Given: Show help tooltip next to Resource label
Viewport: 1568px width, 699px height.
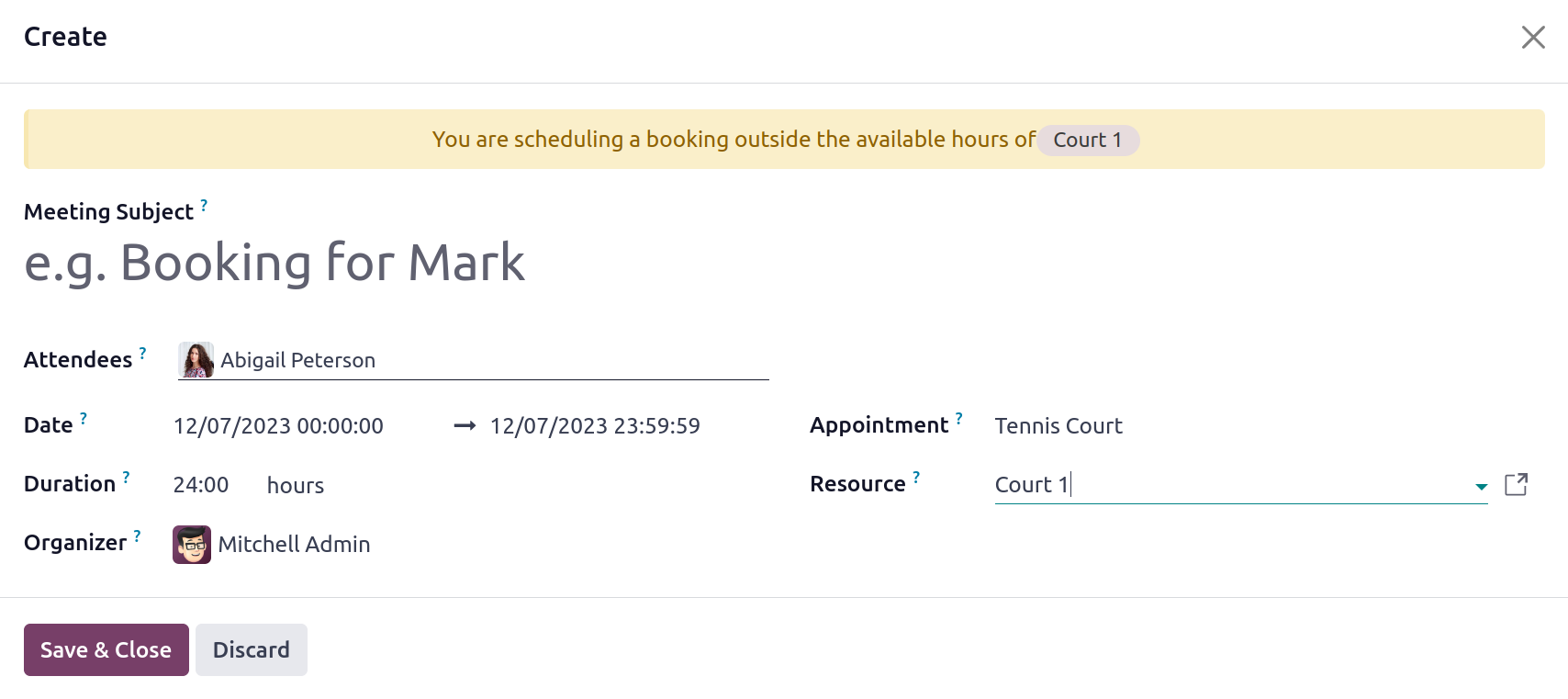Looking at the screenshot, I should (915, 478).
